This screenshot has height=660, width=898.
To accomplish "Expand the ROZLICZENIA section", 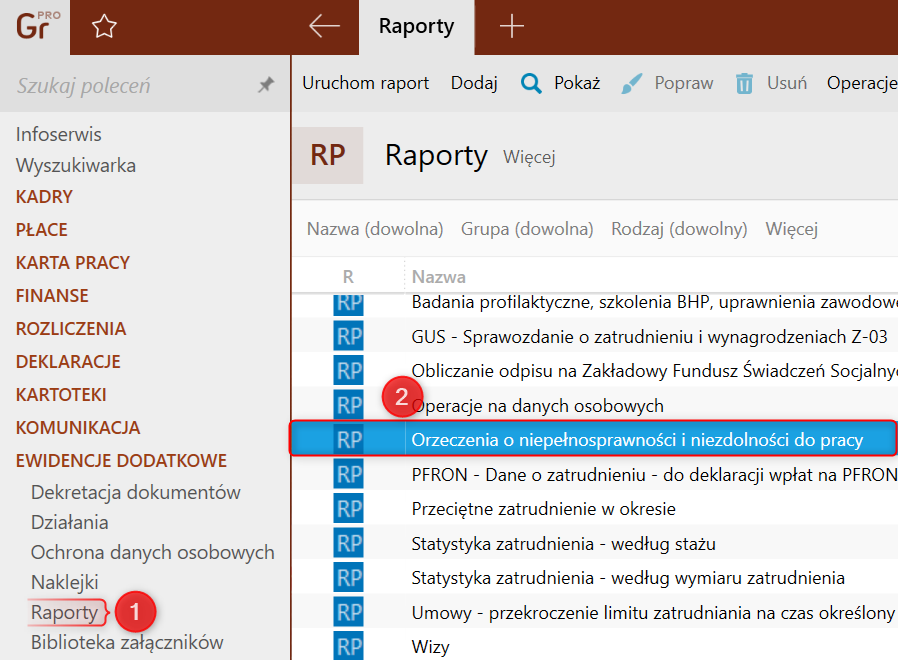I will click(71, 328).
